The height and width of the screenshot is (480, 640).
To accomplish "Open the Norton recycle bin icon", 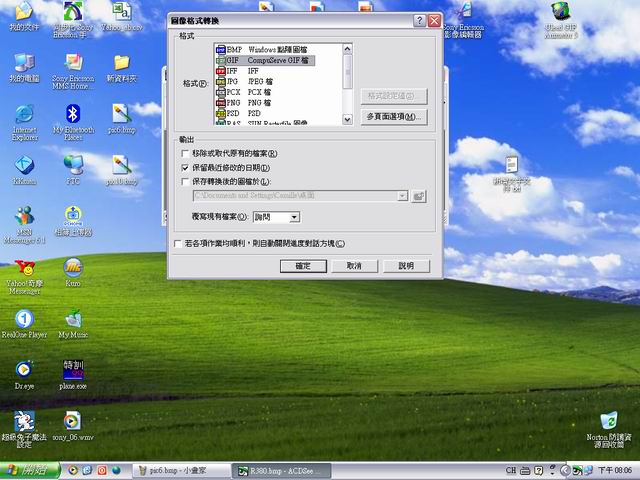I will (609, 429).
